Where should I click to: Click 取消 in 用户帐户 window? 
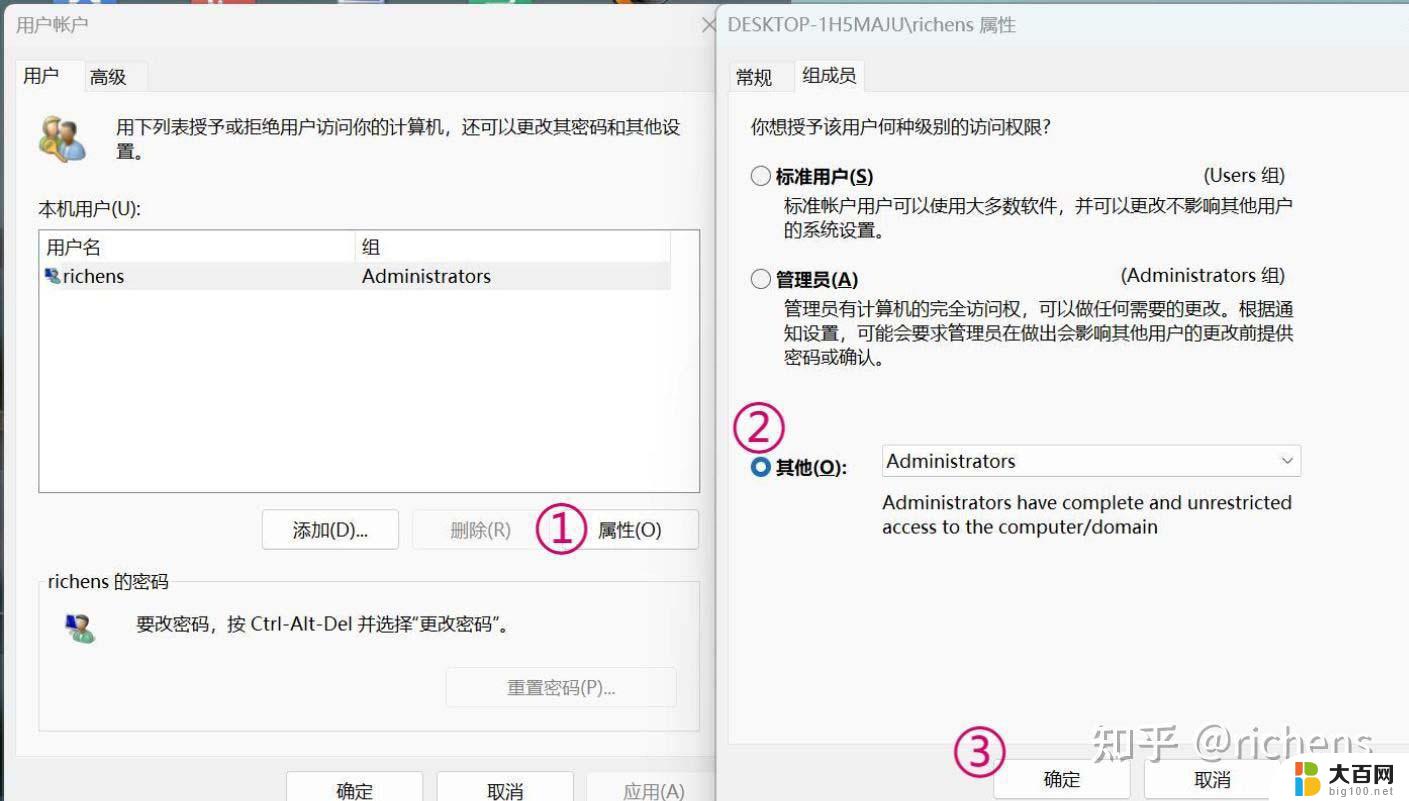coord(505,789)
